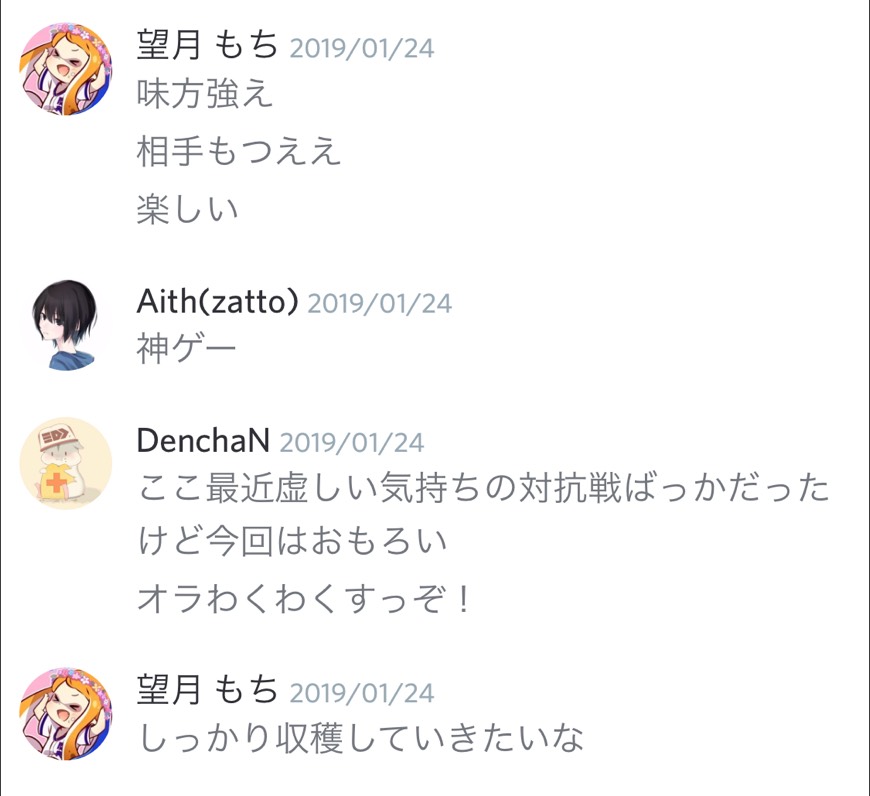
Task: Click the 望月 もち username on the last message
Action: point(207,690)
